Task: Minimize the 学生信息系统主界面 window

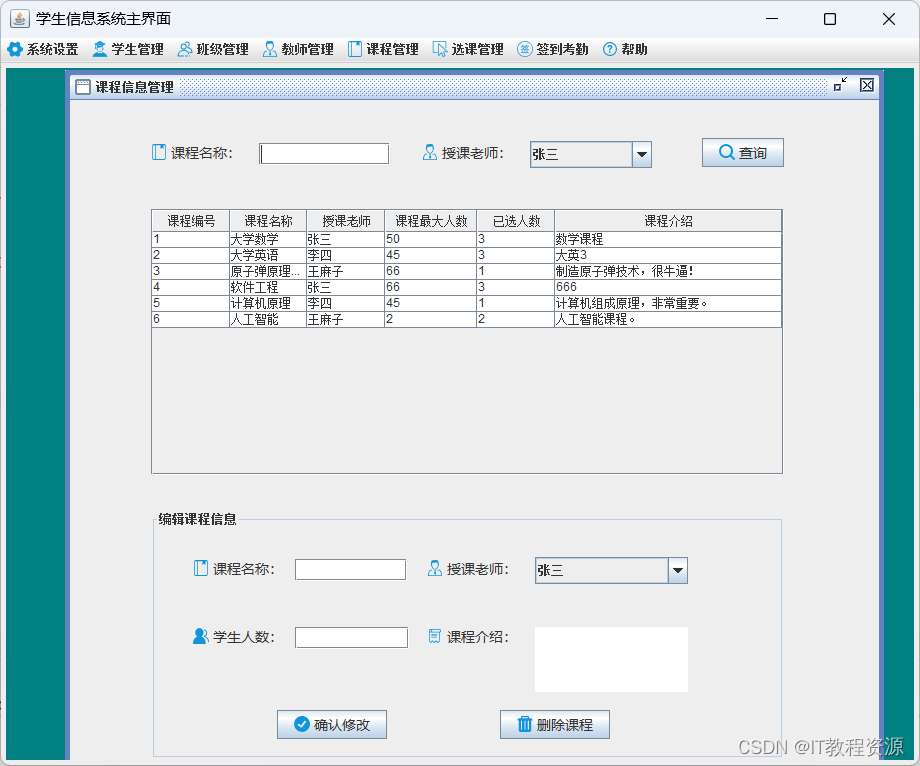Action: pyautogui.click(x=772, y=19)
